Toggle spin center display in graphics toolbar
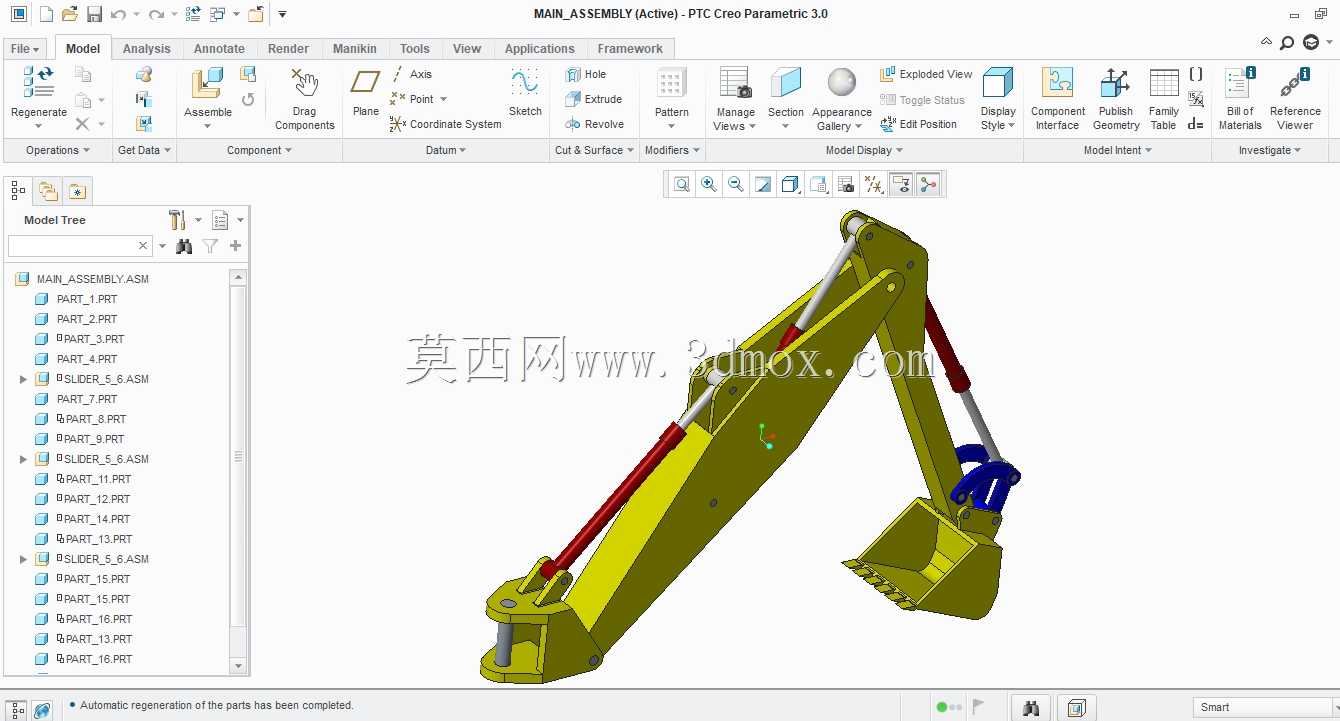Screen dimensions: 1340x721 (x=928, y=184)
